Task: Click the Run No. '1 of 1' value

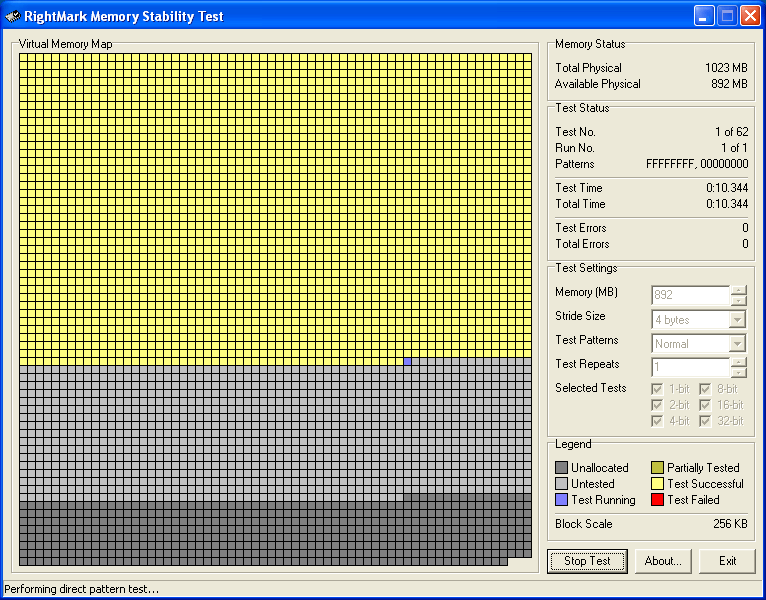Action: [734, 148]
